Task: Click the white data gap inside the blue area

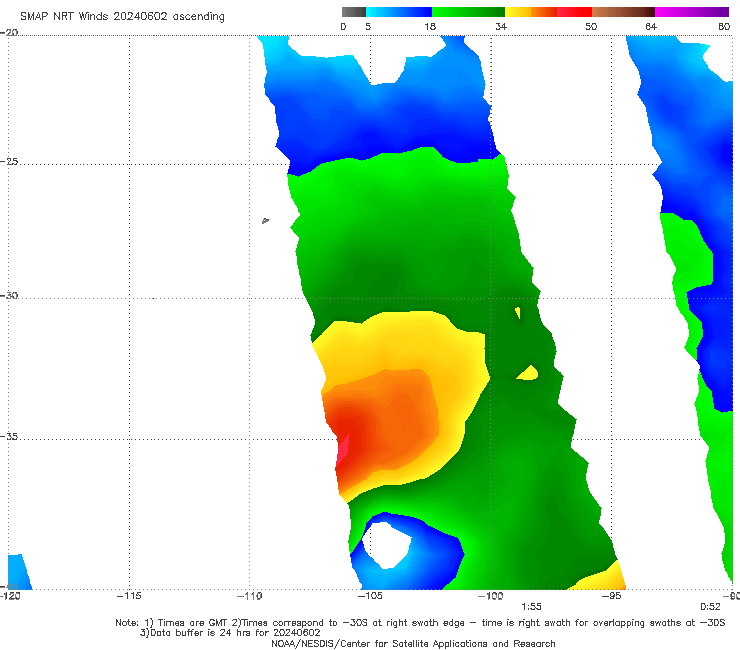Action: (x=388, y=545)
